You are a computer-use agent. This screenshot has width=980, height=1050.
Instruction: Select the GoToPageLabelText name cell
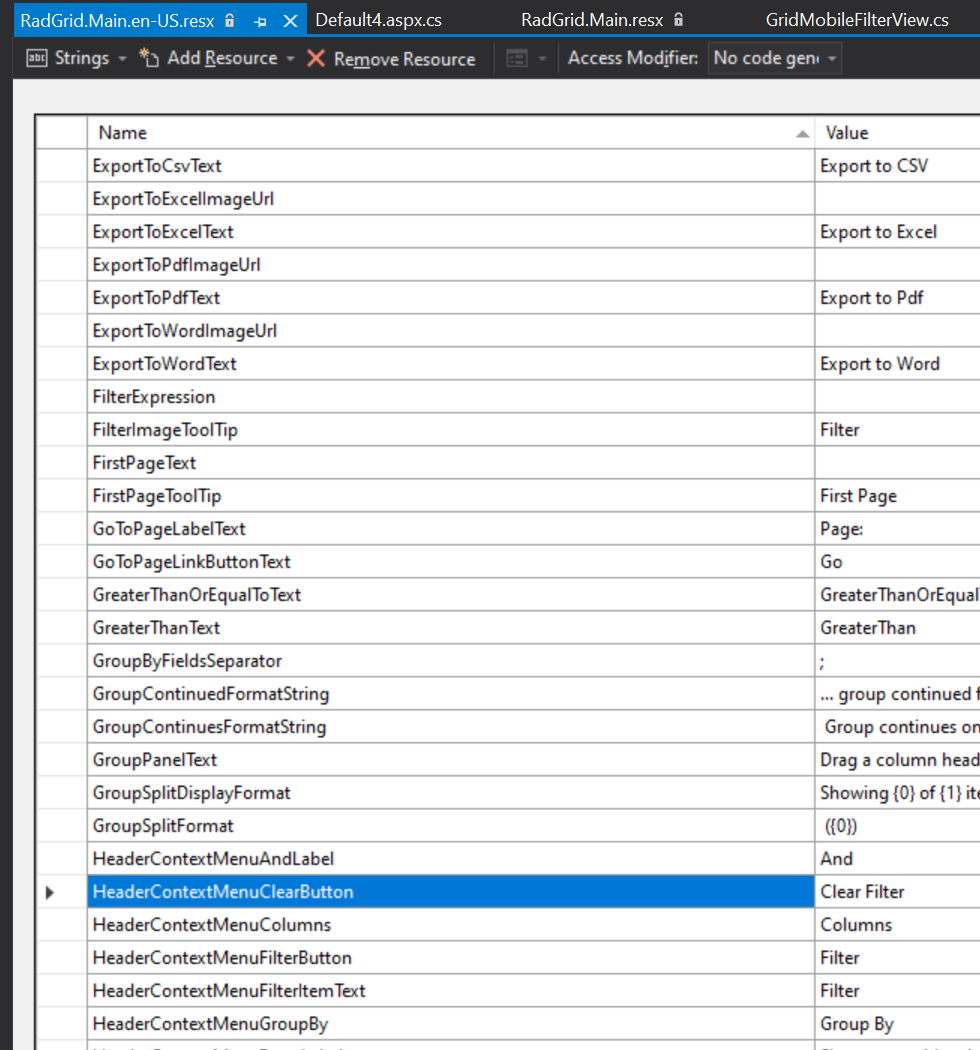(x=451, y=528)
